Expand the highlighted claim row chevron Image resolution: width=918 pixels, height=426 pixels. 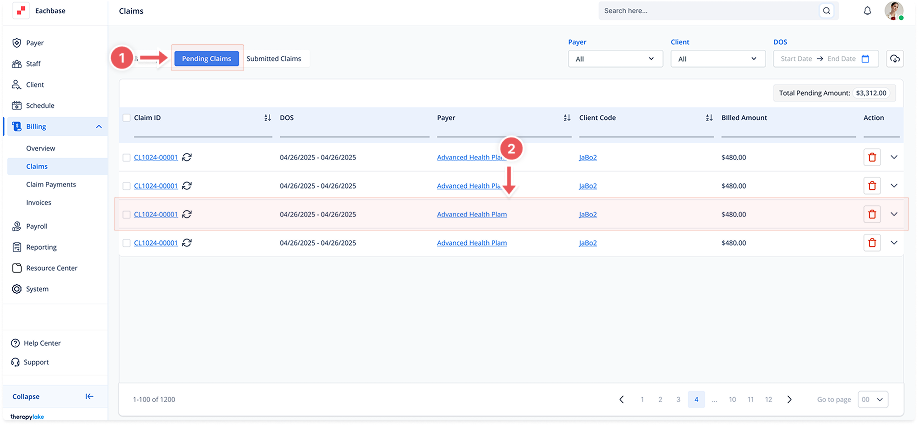[893, 214]
